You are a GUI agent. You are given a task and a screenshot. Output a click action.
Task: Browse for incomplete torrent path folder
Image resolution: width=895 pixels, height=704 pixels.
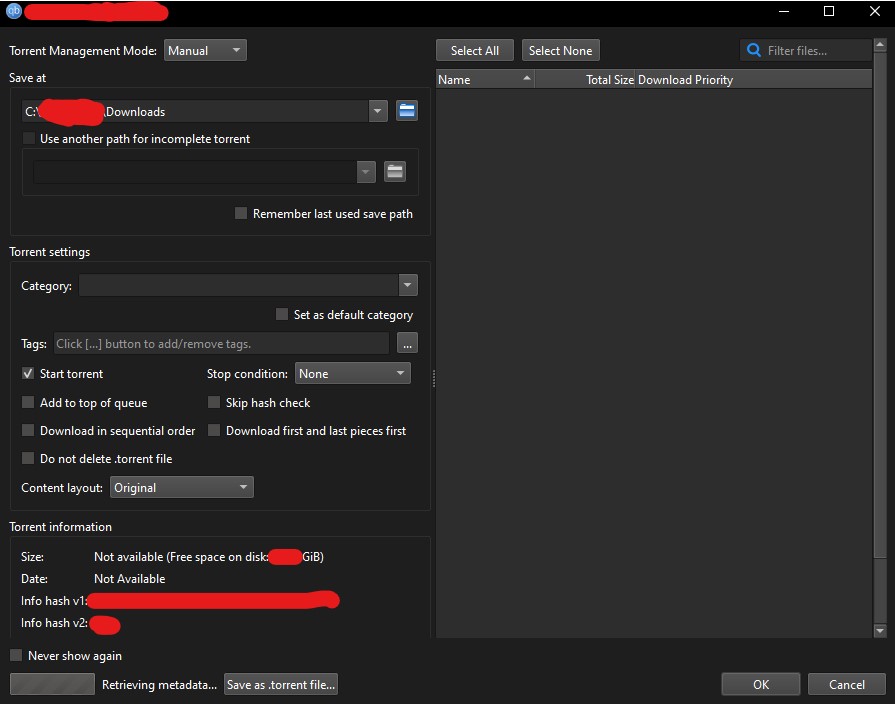(x=394, y=171)
